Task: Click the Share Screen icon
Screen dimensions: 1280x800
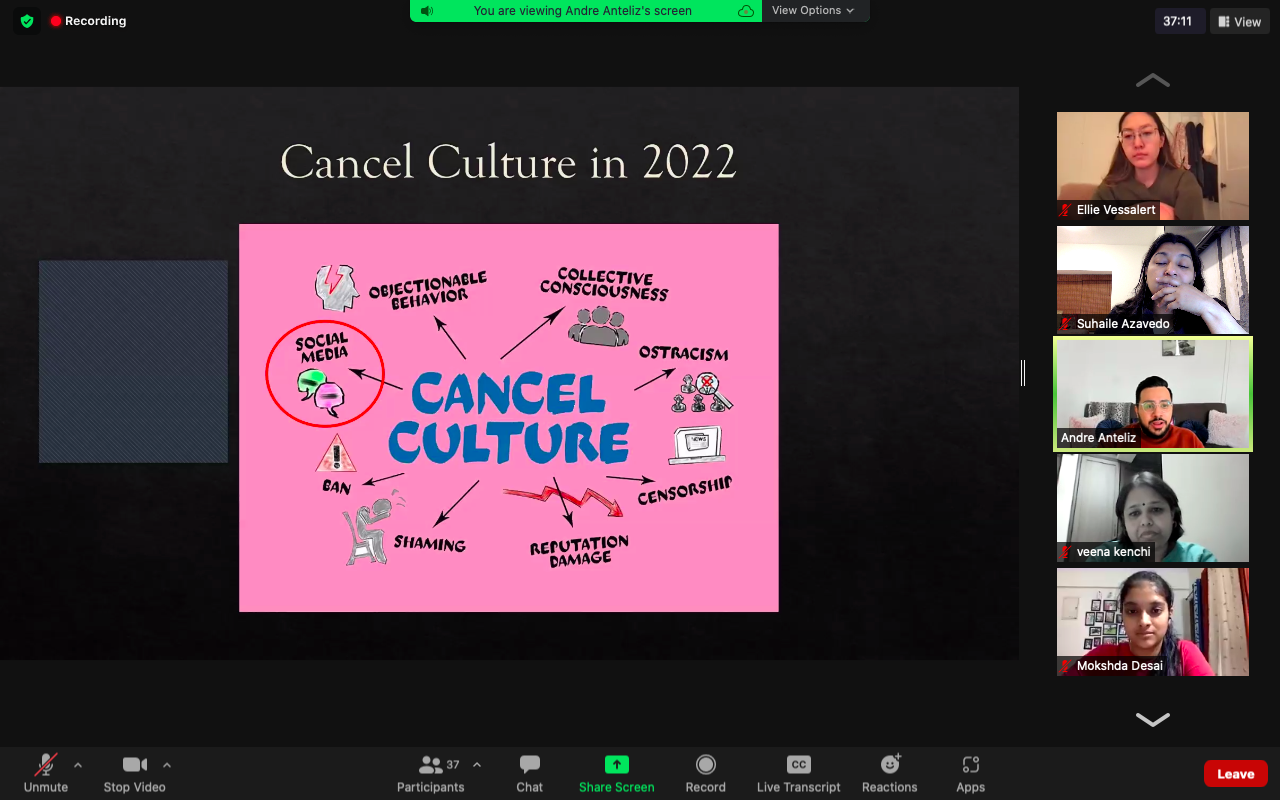Action: pyautogui.click(x=616, y=765)
